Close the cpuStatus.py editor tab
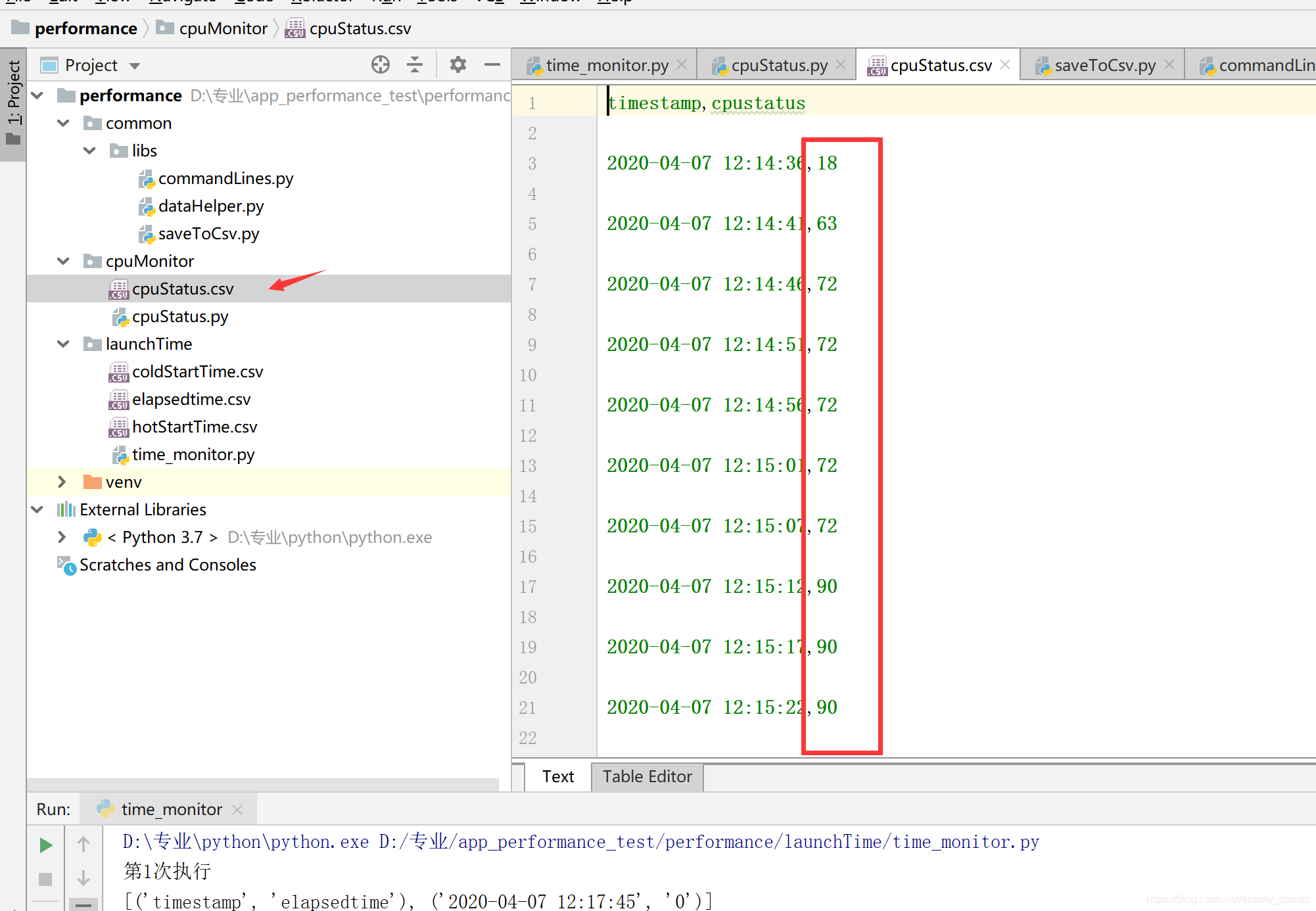Viewport: 1316px width, 911px height. (x=841, y=65)
